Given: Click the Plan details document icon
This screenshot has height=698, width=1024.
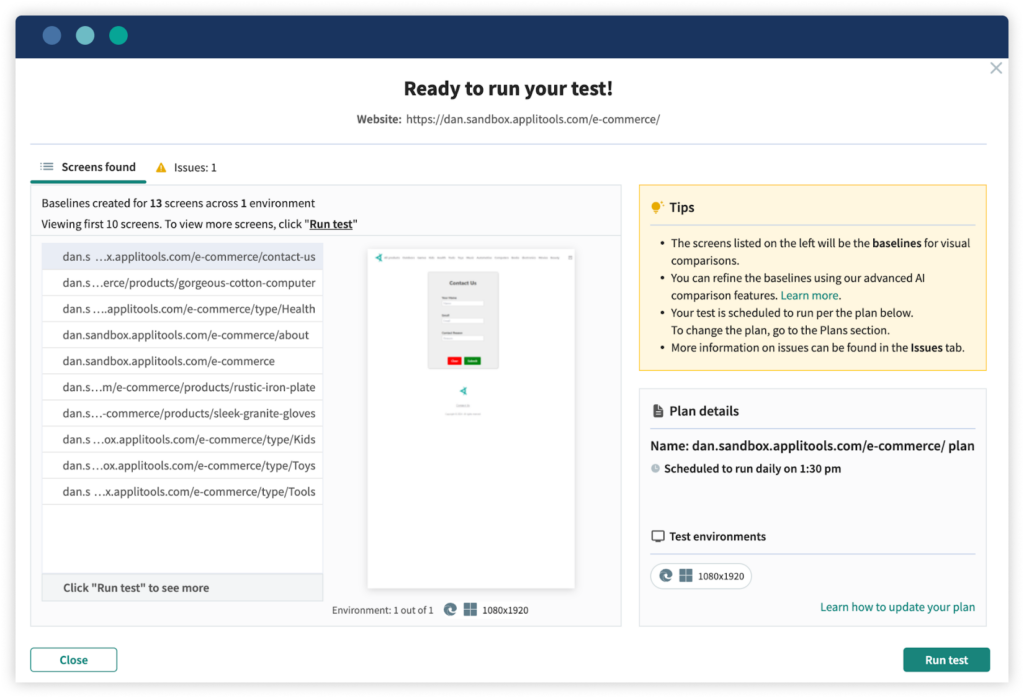Looking at the screenshot, I should [x=657, y=411].
